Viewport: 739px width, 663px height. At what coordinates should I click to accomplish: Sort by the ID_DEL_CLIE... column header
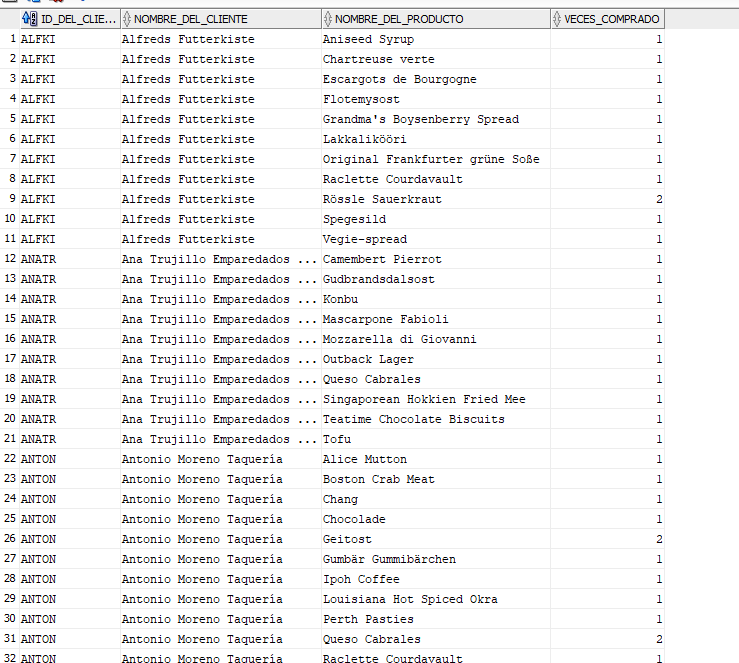click(70, 19)
